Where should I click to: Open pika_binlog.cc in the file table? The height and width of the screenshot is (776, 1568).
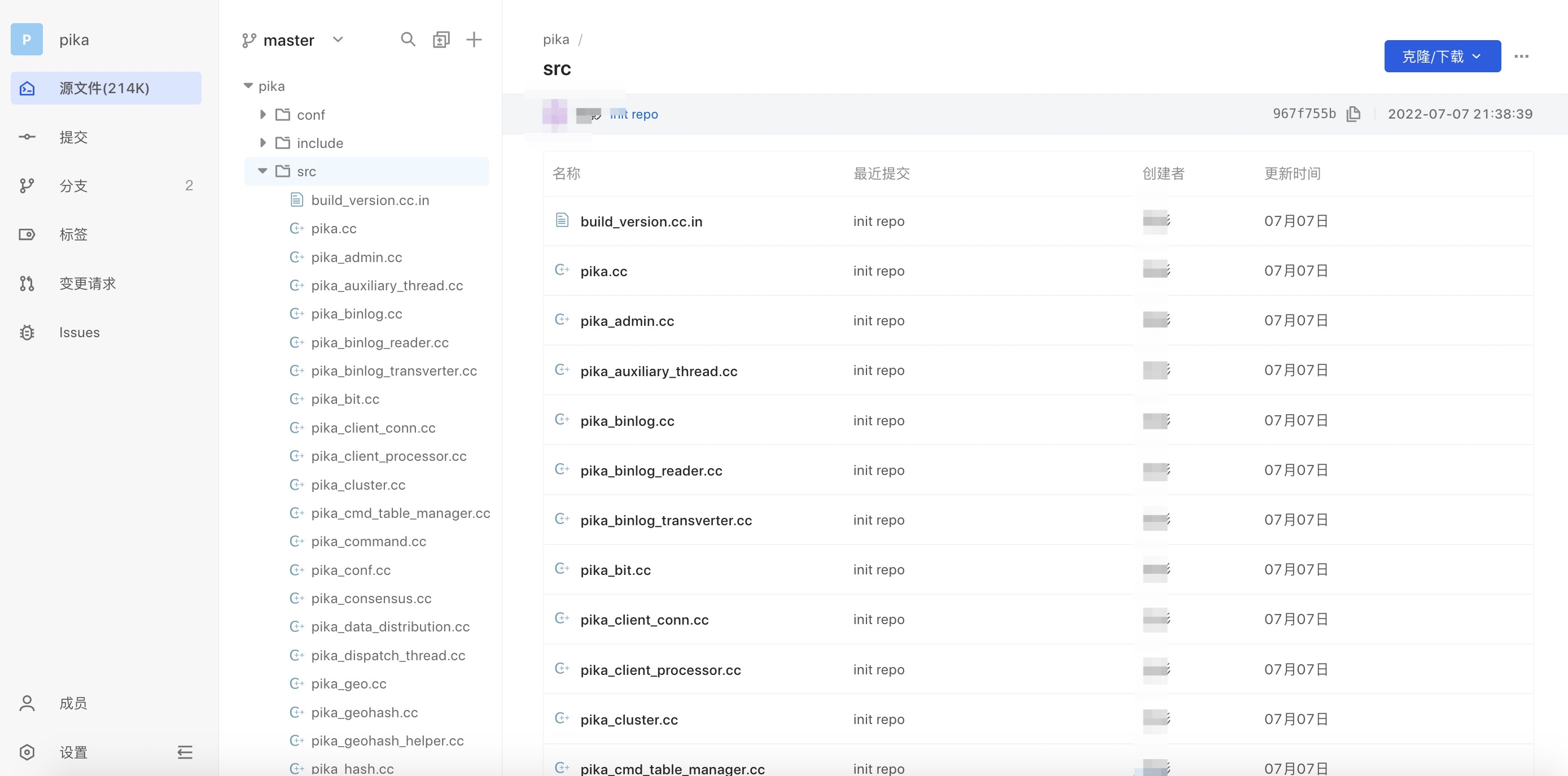627,421
